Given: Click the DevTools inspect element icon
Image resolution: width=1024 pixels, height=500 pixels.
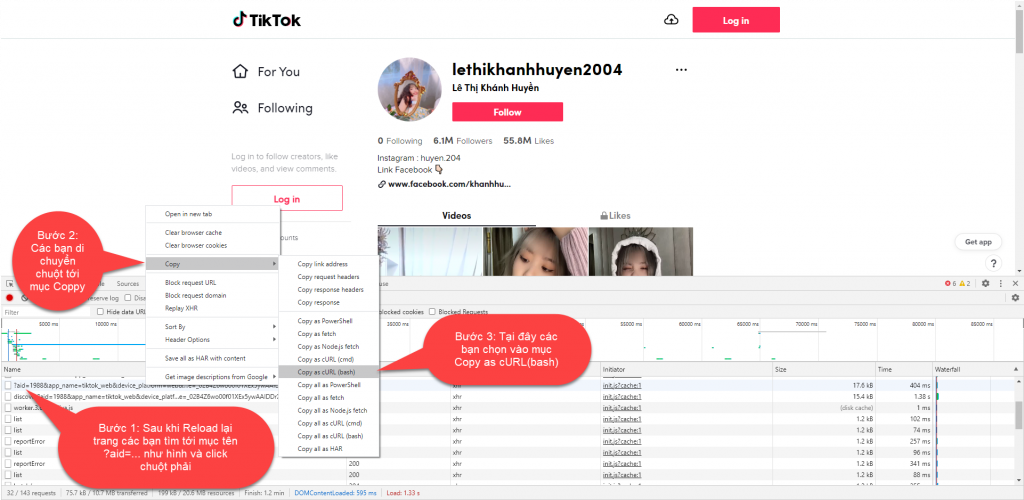Looking at the screenshot, I should 10,284.
